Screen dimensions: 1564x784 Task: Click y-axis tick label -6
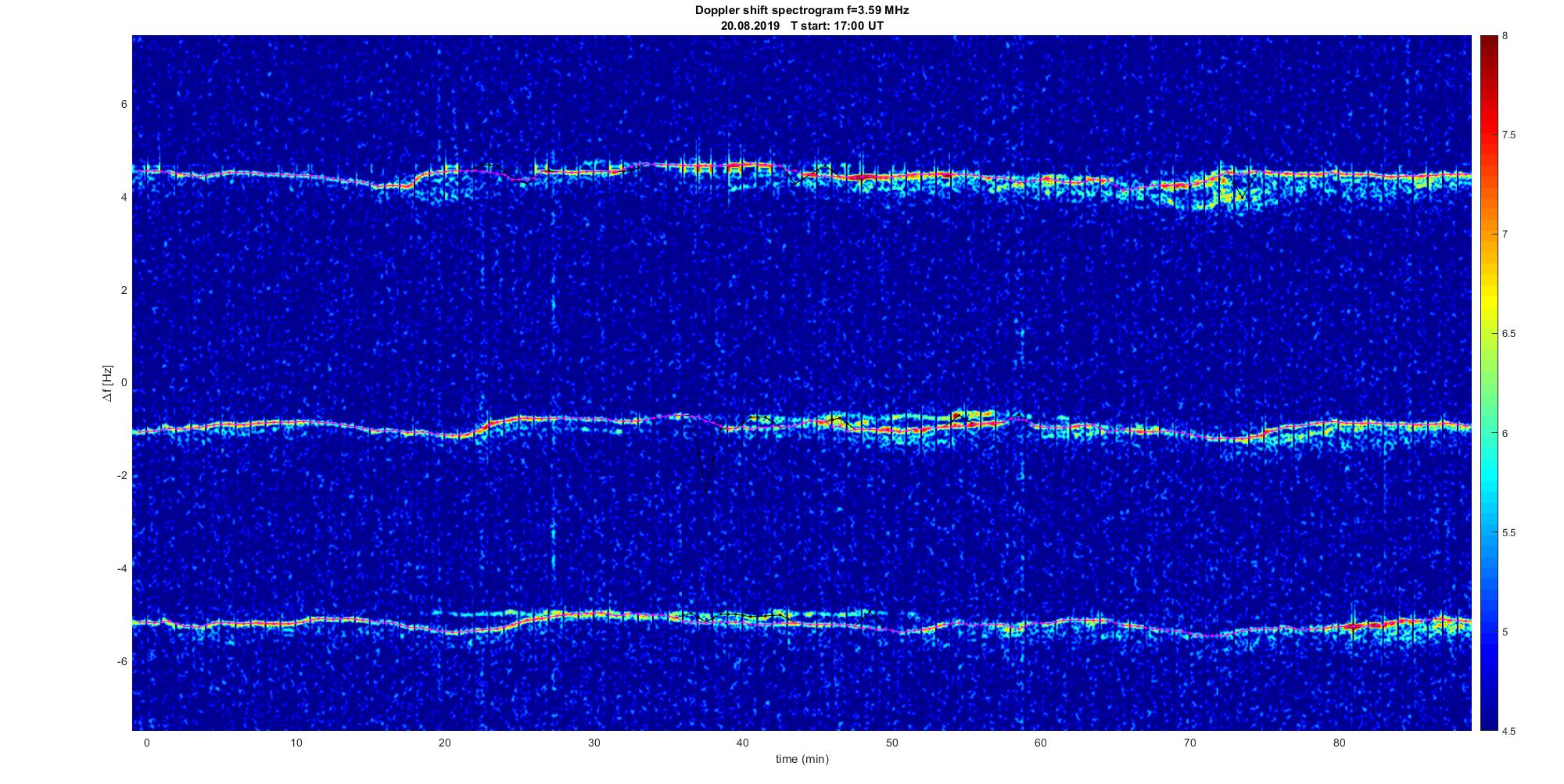pos(121,661)
